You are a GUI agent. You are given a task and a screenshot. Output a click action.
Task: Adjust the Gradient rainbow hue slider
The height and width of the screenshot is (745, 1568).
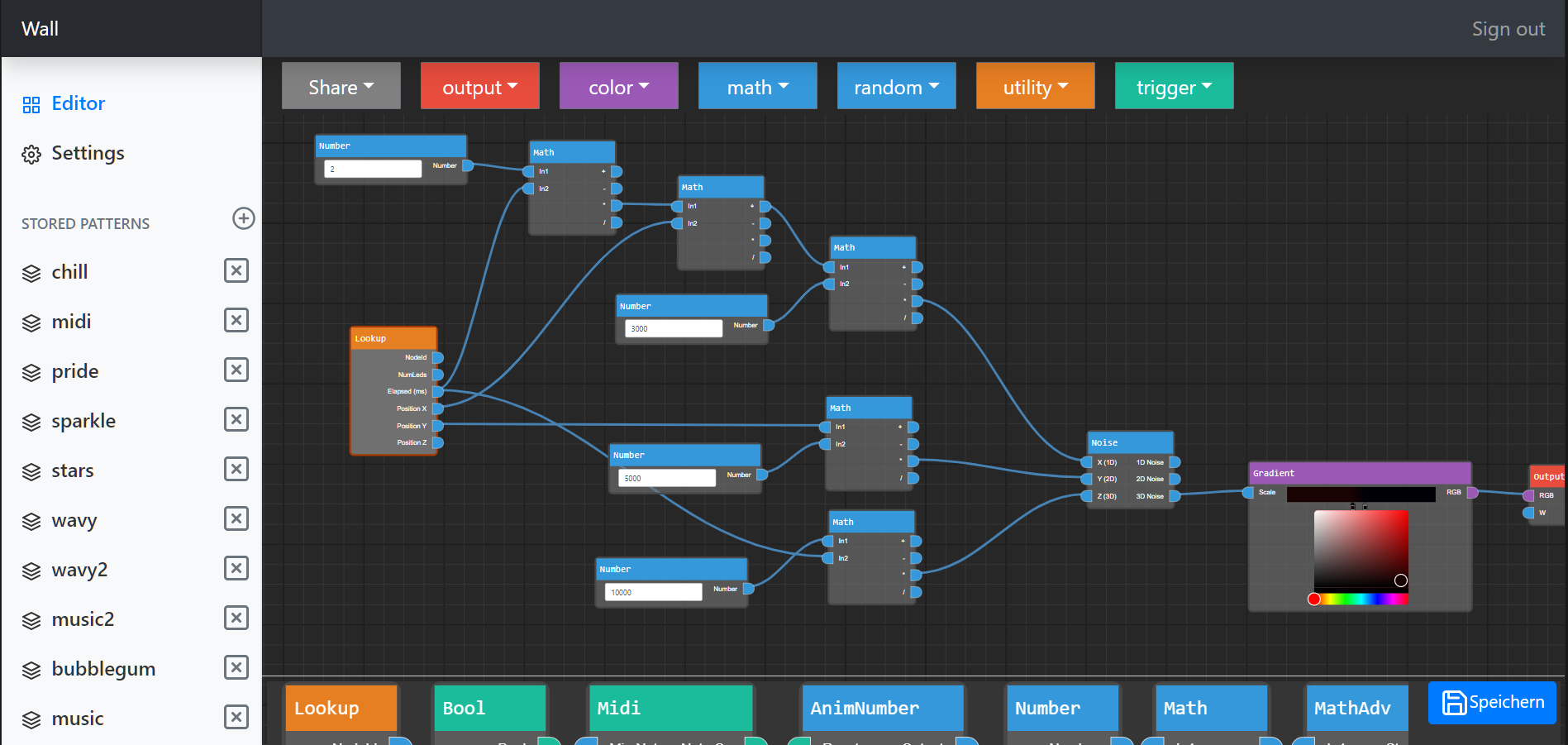(x=1361, y=599)
